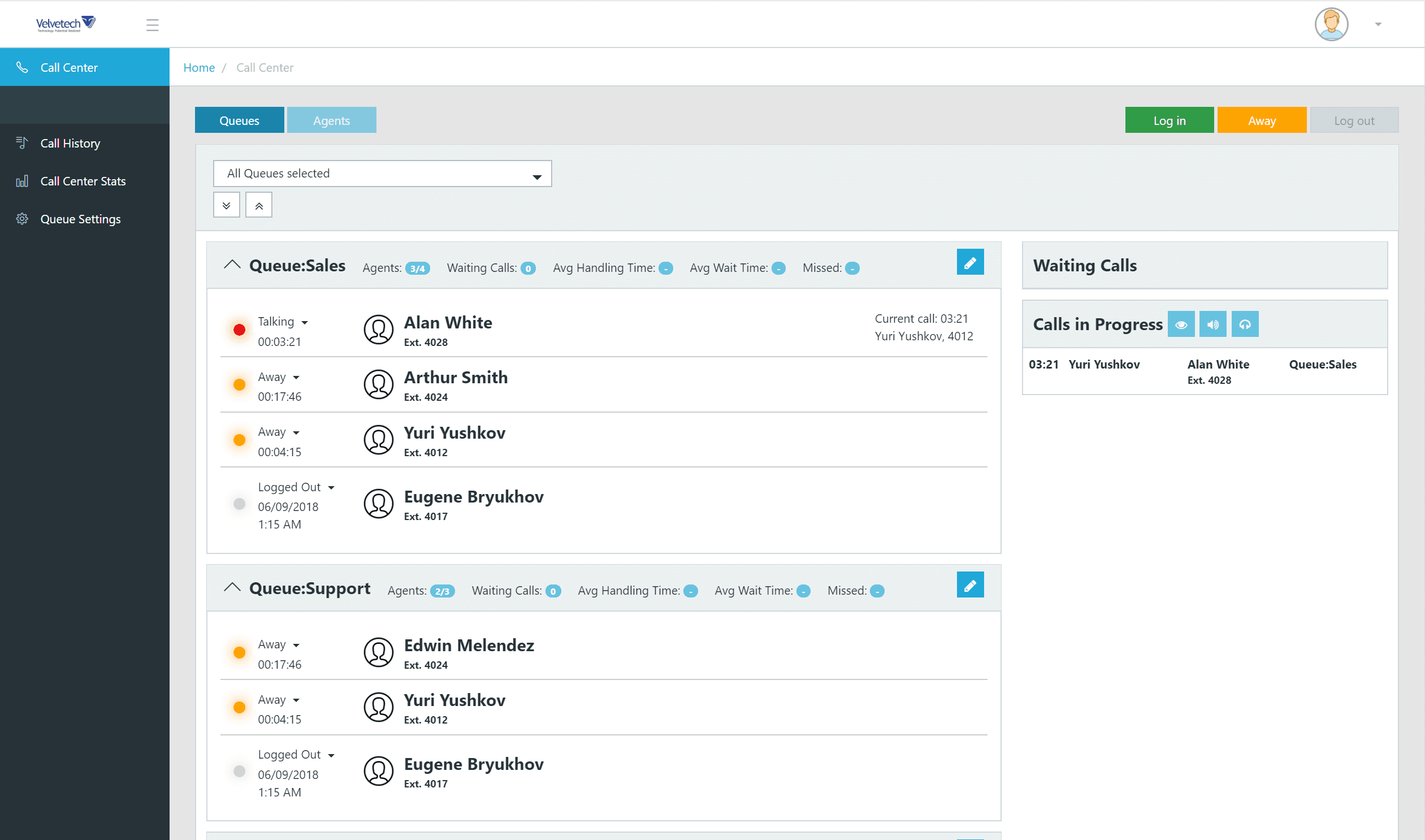Switch to the Queues tab
The image size is (1425, 840).
point(239,120)
